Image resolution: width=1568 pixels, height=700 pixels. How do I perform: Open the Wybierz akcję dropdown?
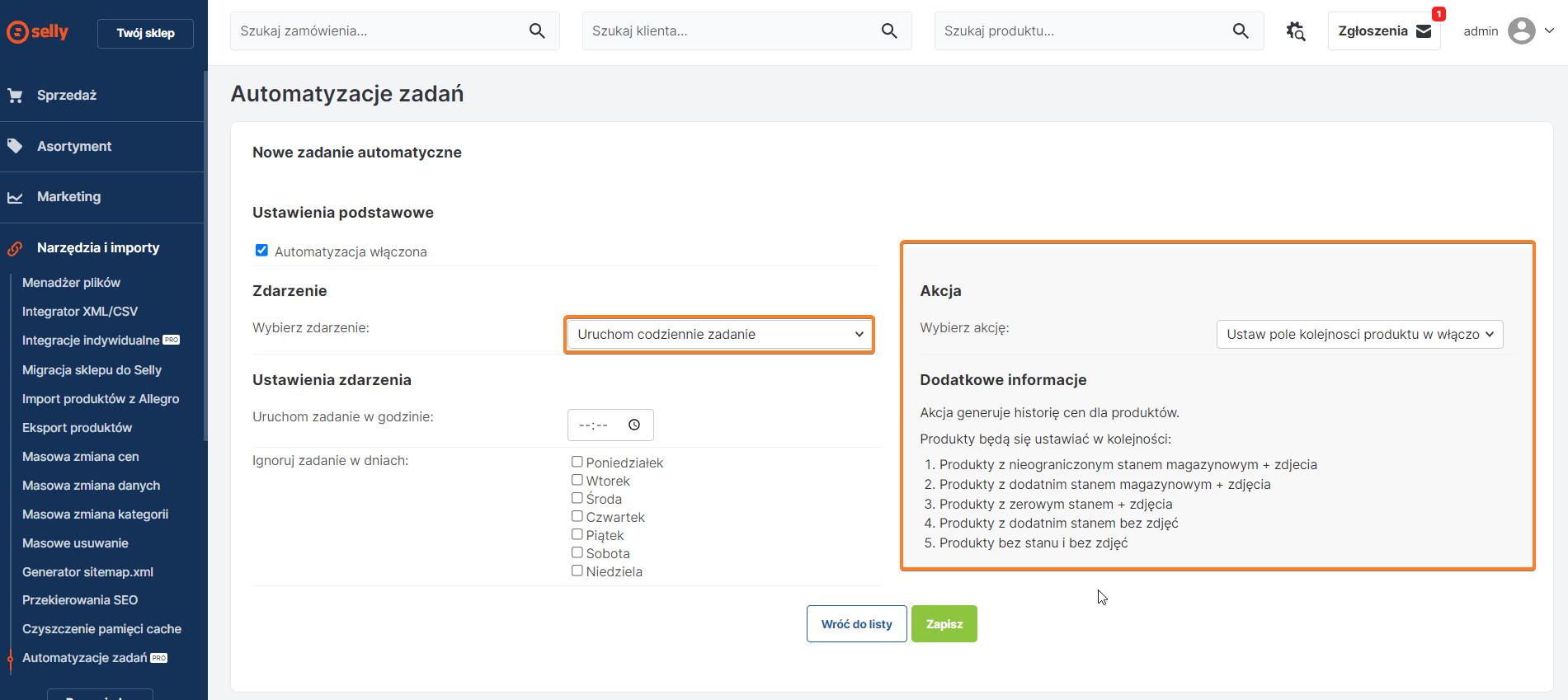click(1359, 335)
